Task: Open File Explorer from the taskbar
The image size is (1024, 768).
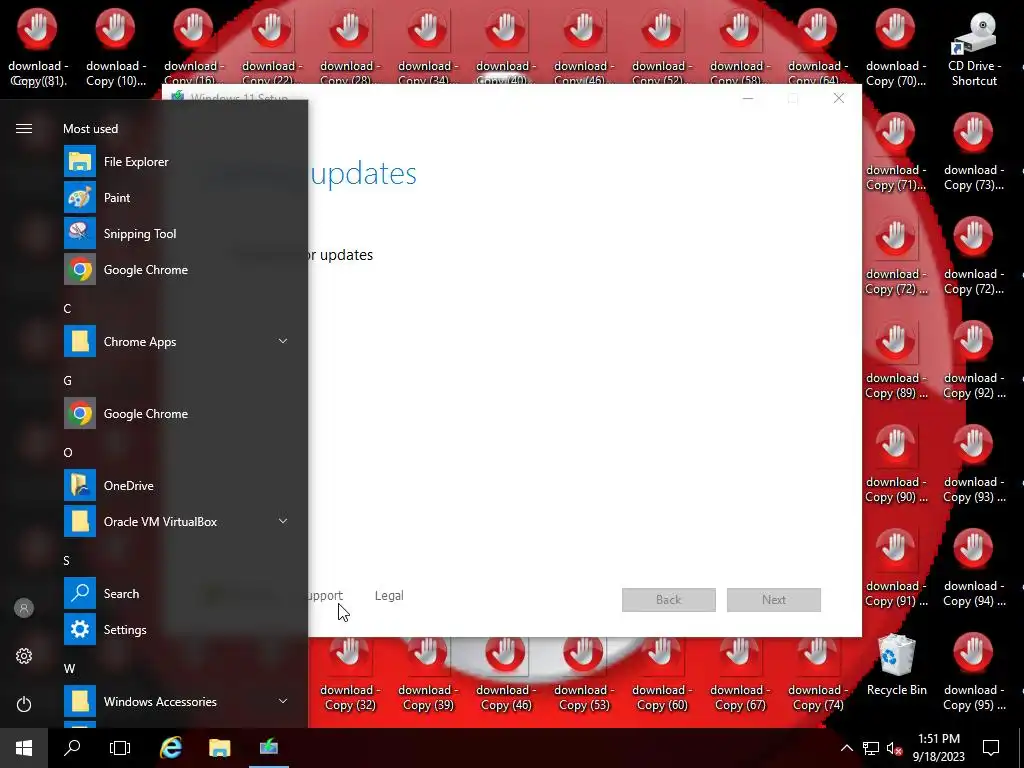Action: tap(219, 748)
